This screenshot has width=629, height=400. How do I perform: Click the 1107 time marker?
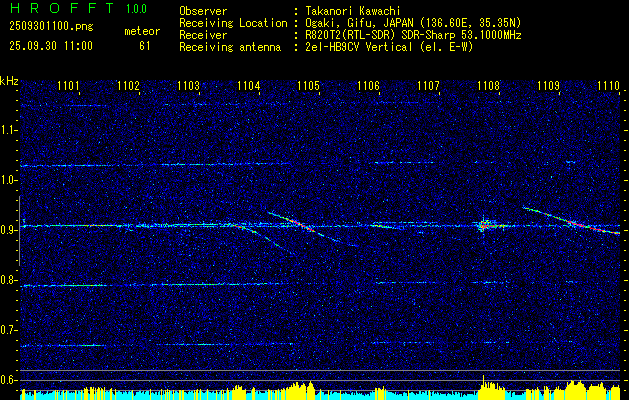click(428, 85)
